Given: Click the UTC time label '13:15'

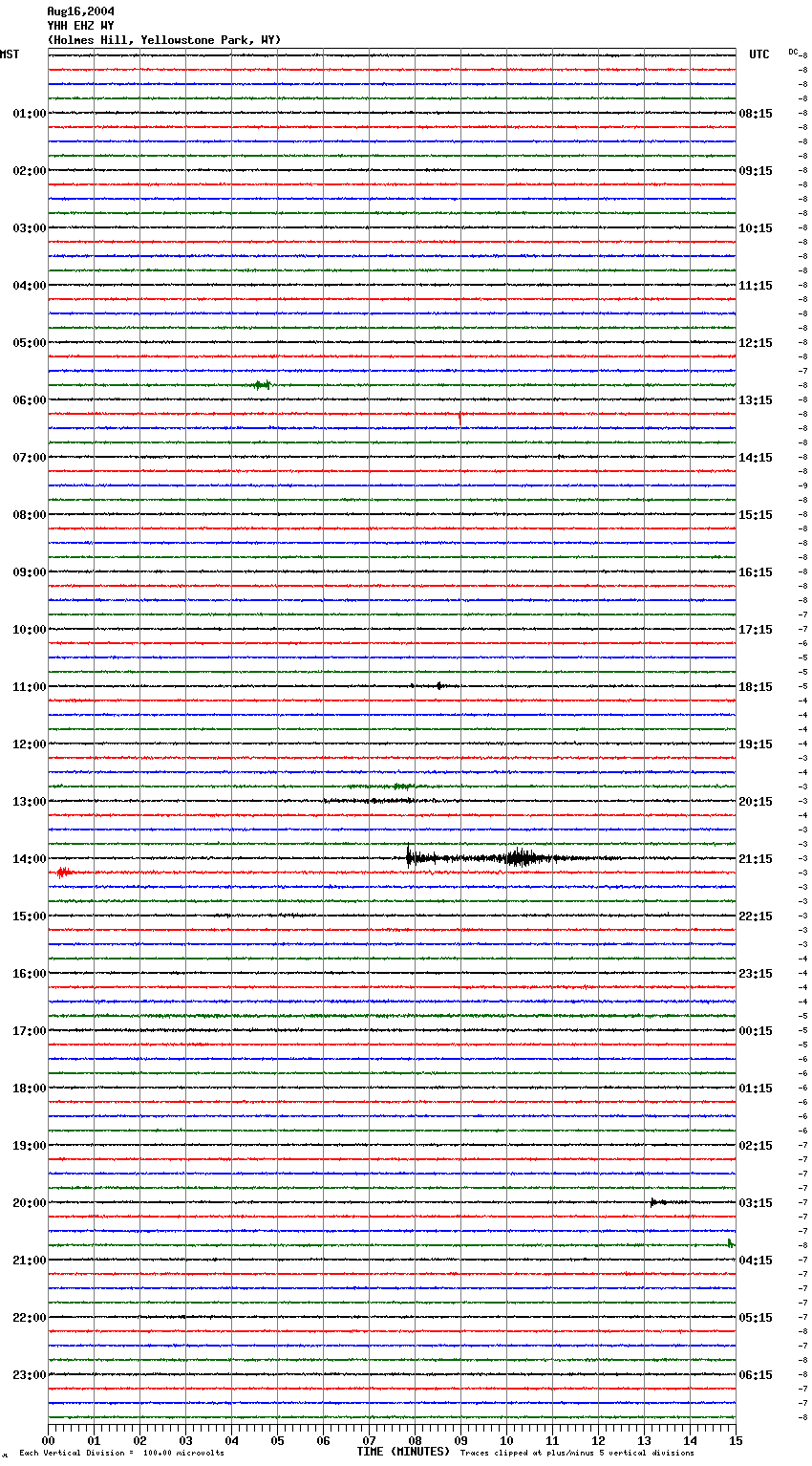Looking at the screenshot, I should click(756, 400).
